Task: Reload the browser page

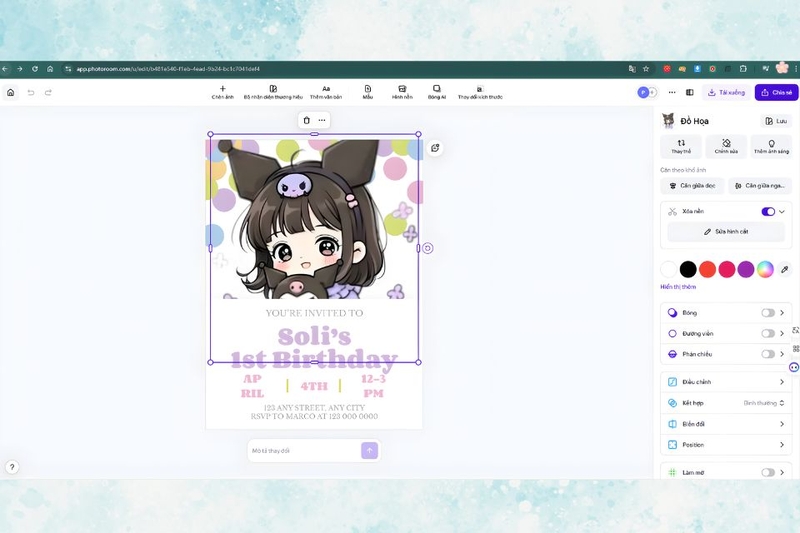Action: 35,69
